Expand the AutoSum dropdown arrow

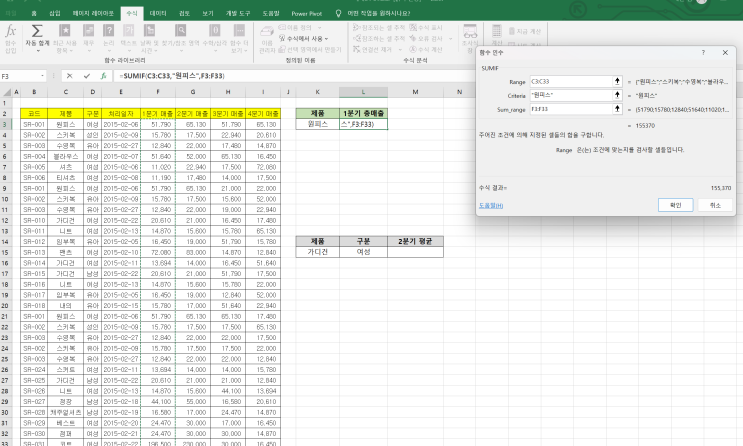point(37,51)
